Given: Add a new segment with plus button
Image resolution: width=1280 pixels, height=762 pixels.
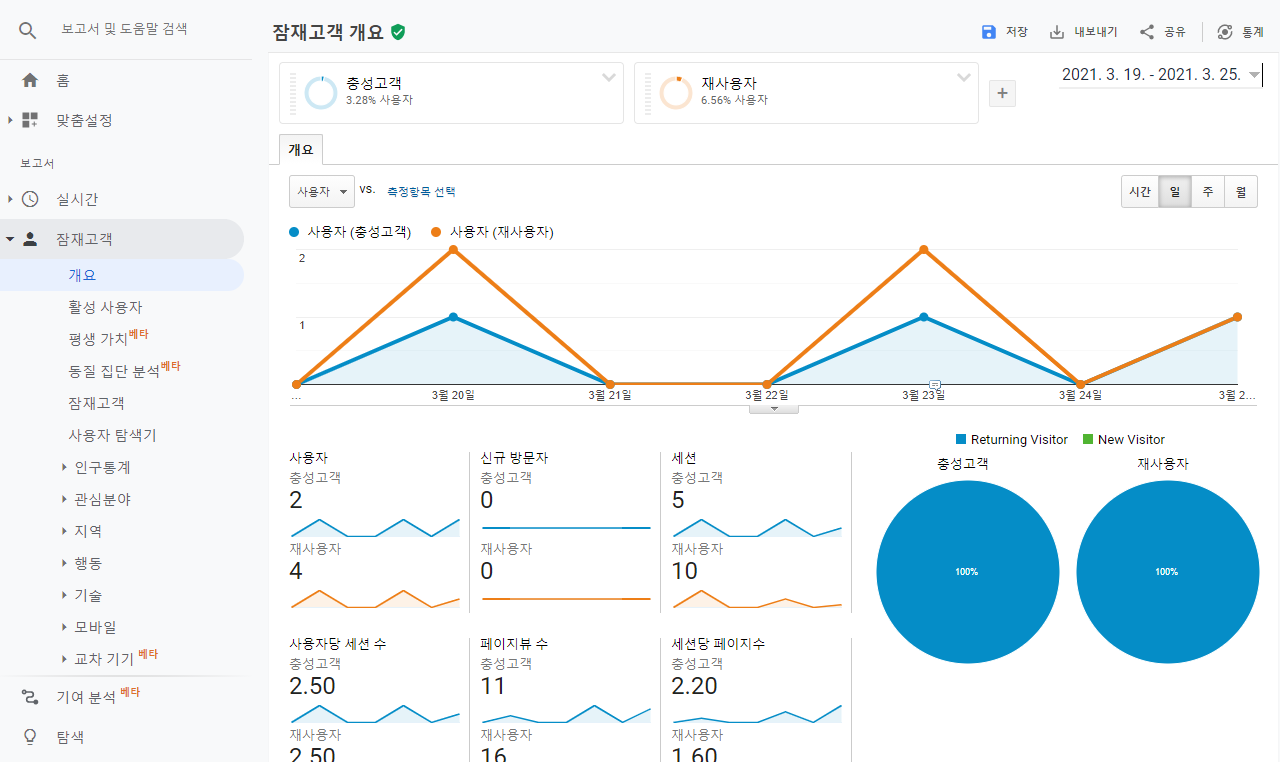Looking at the screenshot, I should [1002, 93].
